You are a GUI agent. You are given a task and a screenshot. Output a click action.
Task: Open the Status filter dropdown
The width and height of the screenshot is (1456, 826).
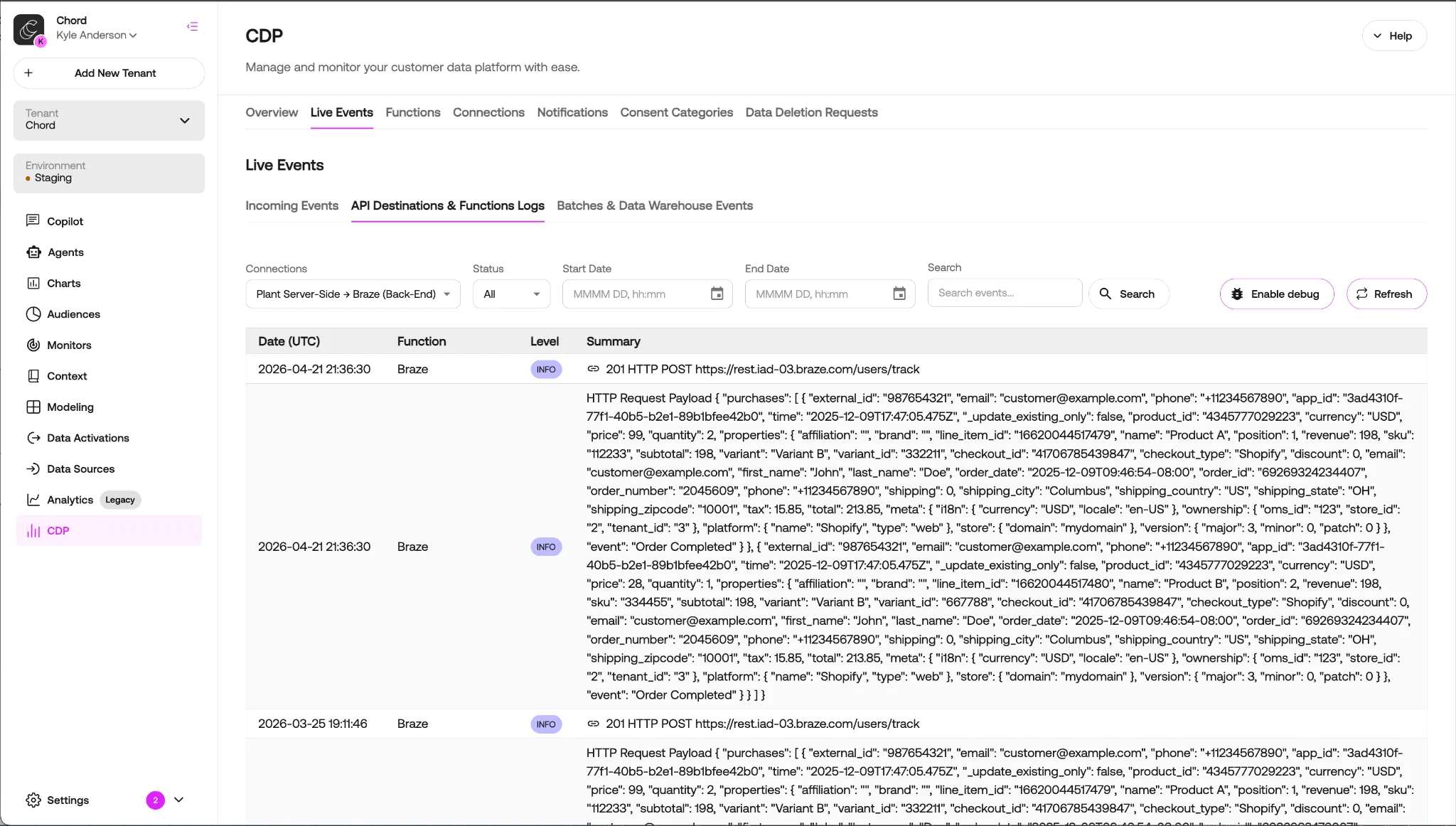click(512, 294)
